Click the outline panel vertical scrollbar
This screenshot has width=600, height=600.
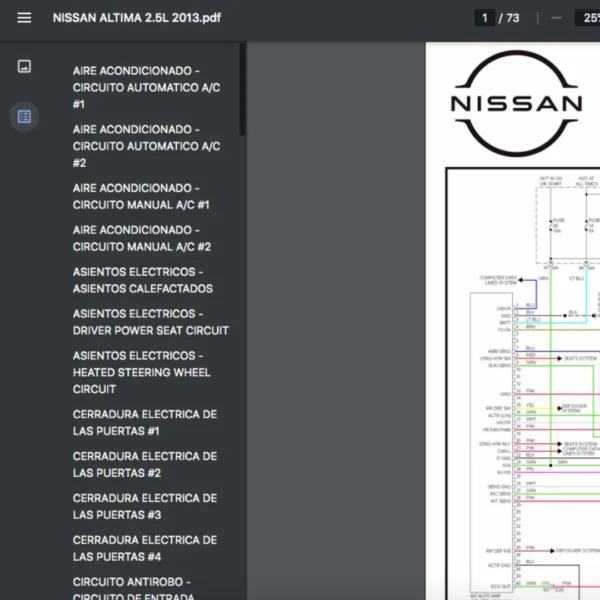[x=242, y=90]
